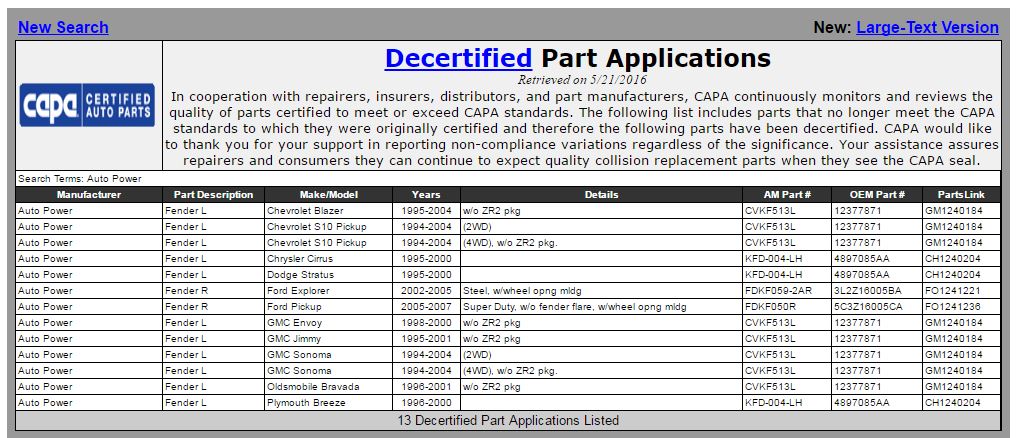Click the Make/Model column header
Screen dimensions: 1022x438
point(328,195)
